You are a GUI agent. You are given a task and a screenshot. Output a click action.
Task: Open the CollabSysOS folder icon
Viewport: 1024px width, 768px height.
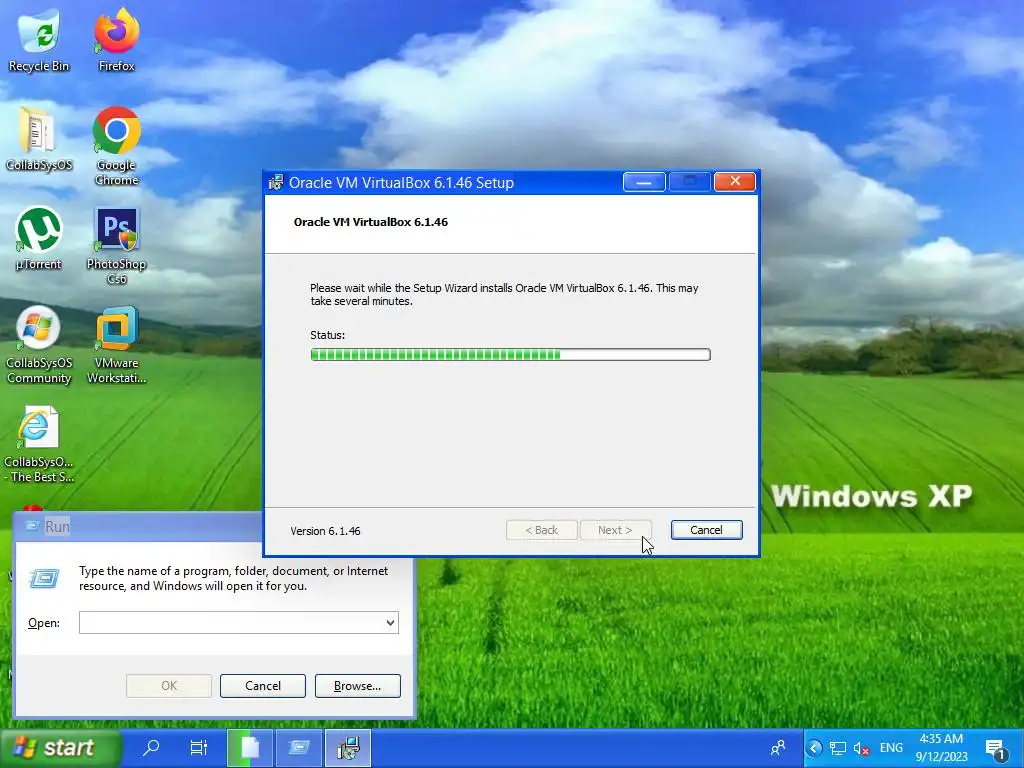tap(39, 138)
